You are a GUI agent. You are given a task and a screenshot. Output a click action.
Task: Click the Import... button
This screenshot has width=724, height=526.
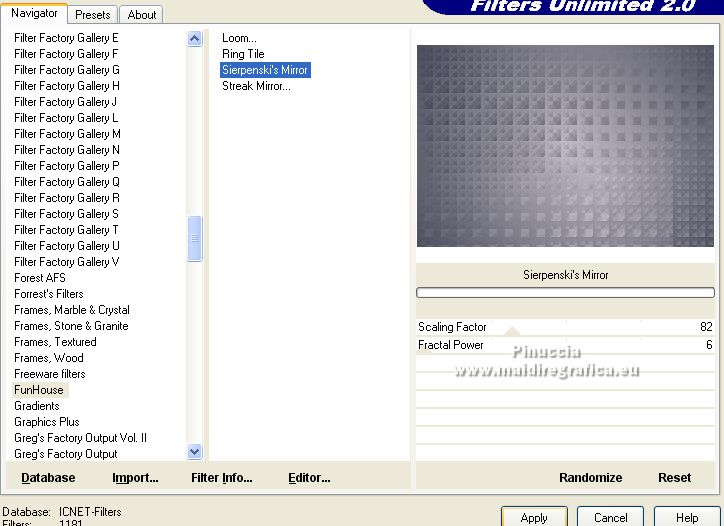click(135, 478)
